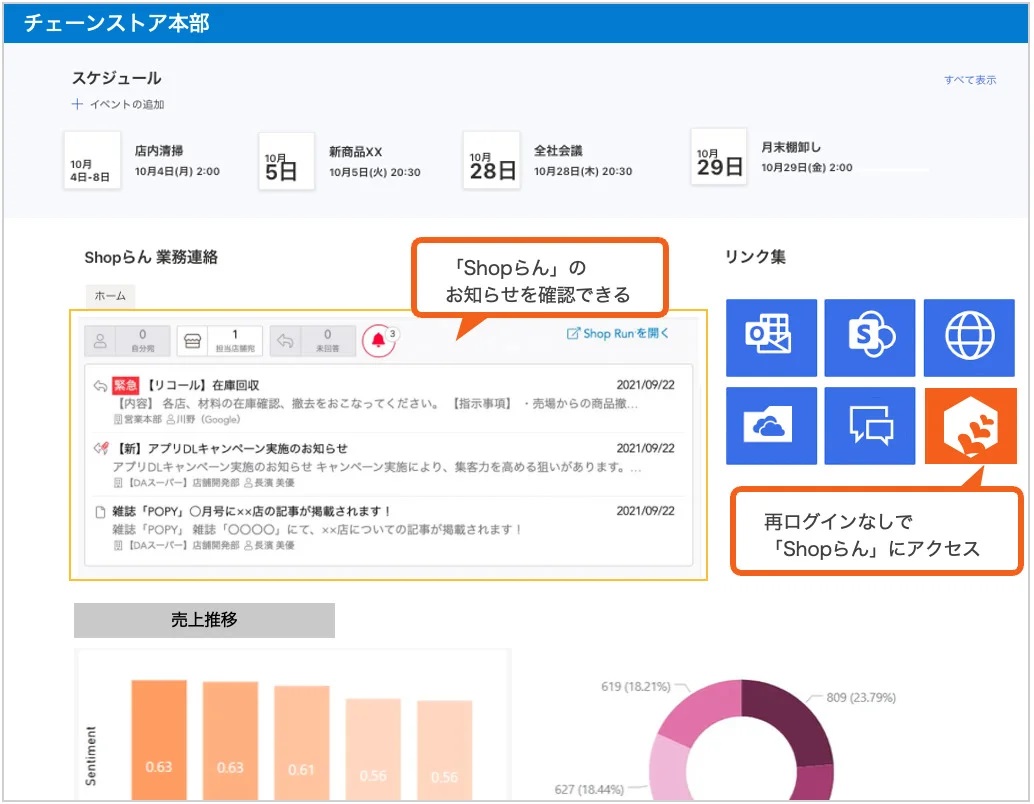The image size is (1034, 804).
Task: Click イベントの追加 to add event
Action: click(x=118, y=105)
